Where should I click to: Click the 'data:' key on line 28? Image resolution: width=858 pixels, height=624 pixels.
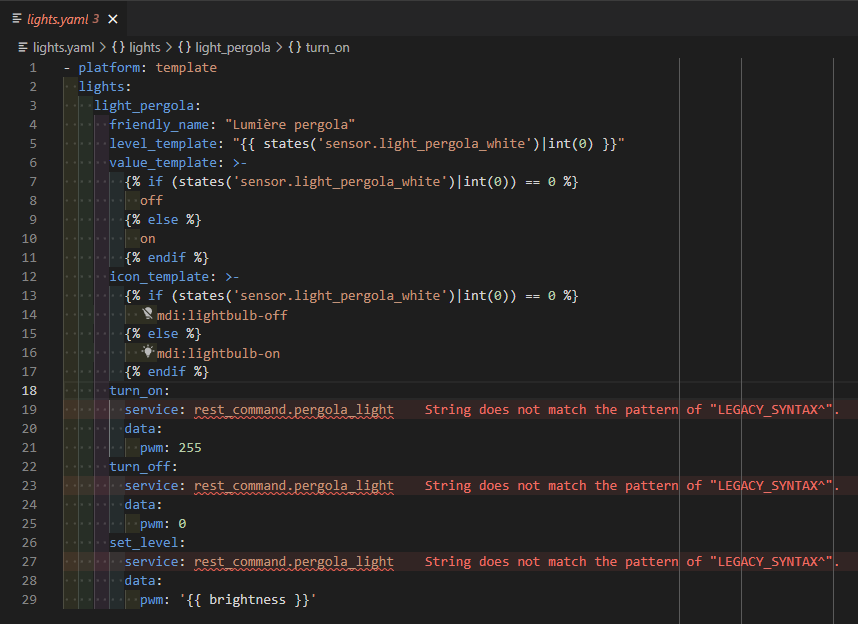click(143, 581)
